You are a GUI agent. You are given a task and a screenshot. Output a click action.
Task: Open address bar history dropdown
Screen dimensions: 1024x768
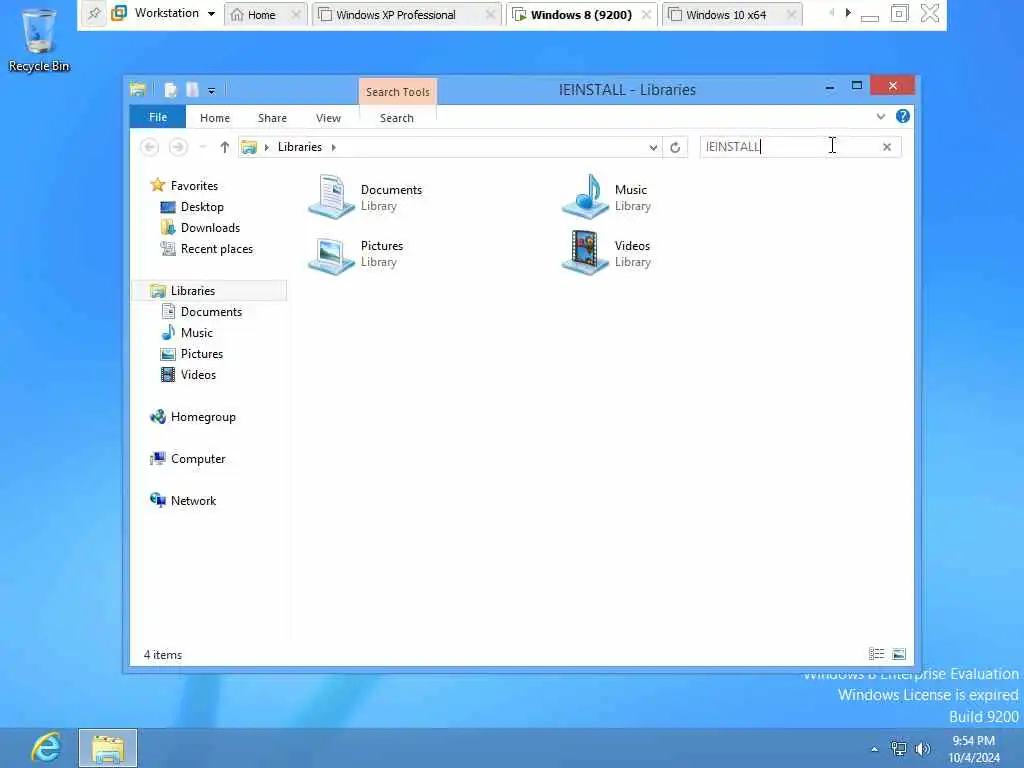pyautogui.click(x=653, y=148)
